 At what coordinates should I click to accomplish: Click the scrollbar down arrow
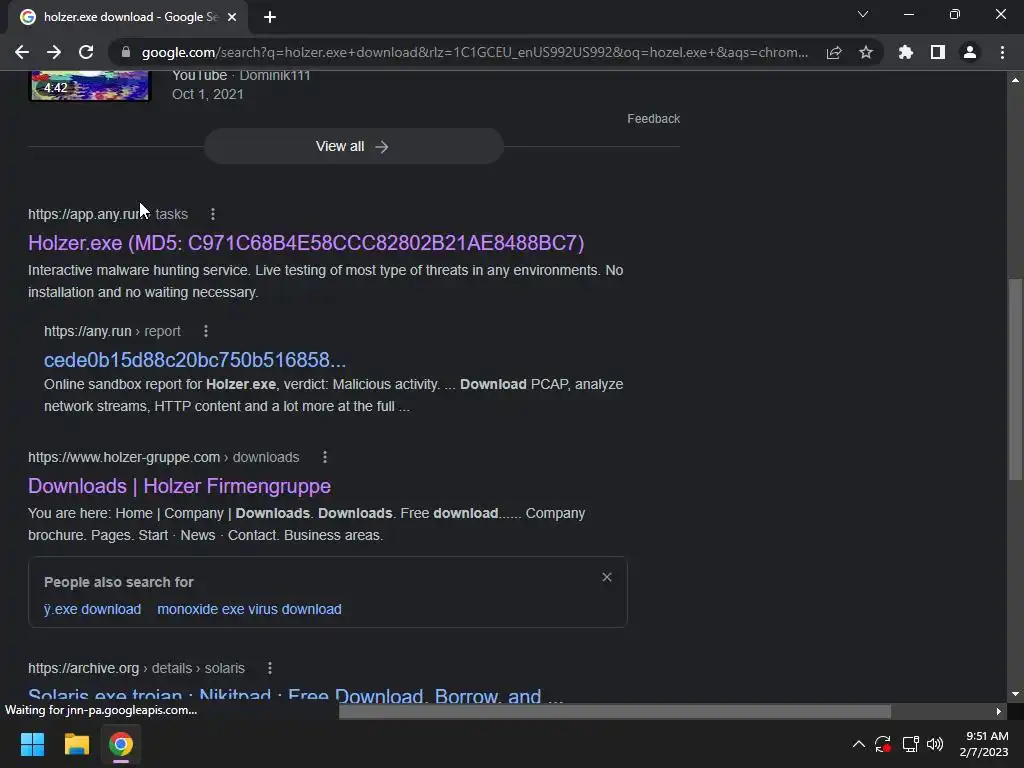tap(1015, 694)
